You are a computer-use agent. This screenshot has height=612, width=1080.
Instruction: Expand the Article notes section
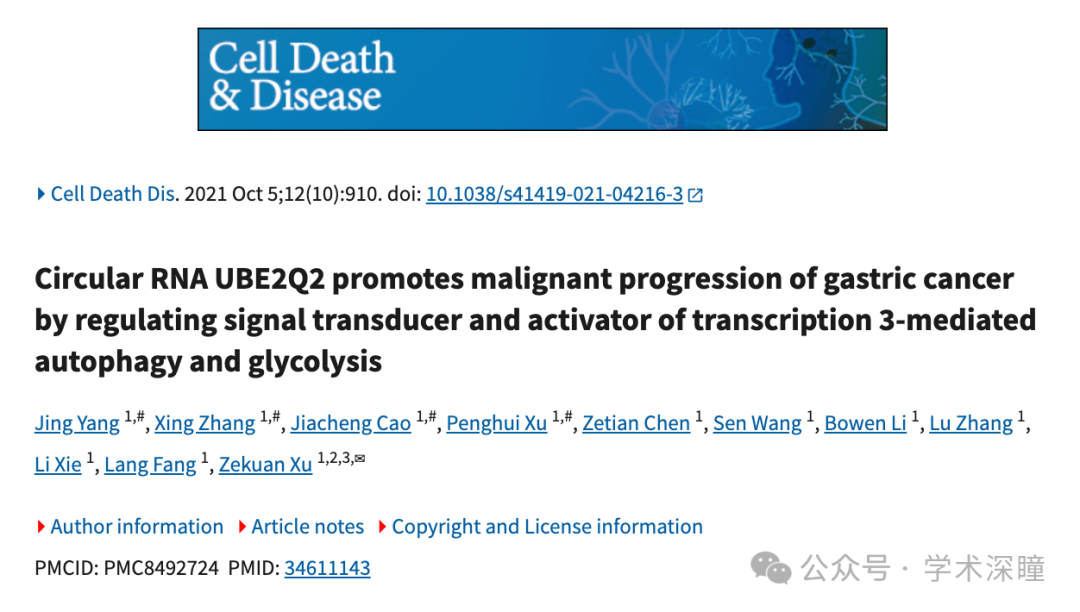(x=301, y=527)
